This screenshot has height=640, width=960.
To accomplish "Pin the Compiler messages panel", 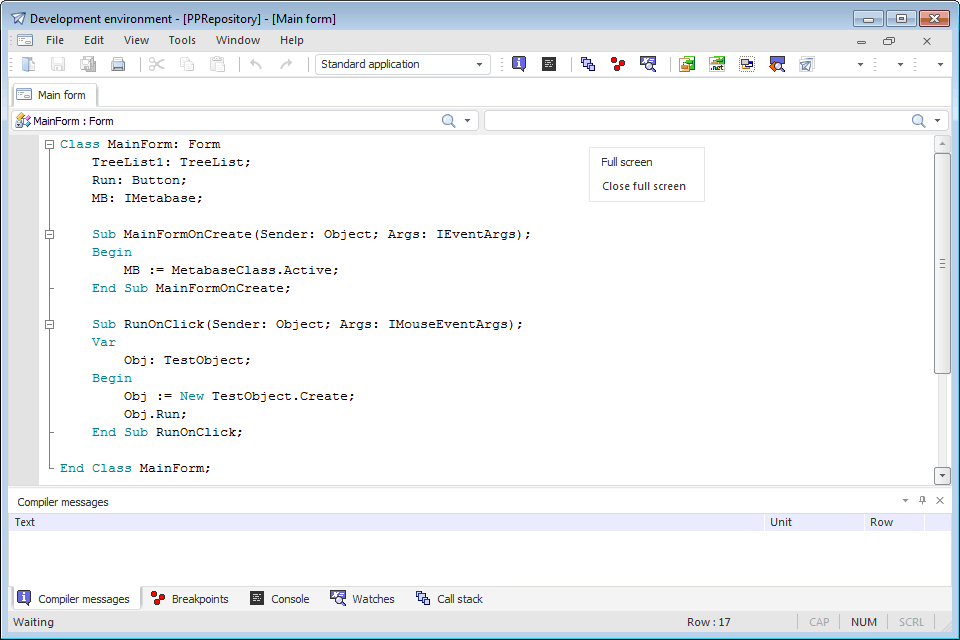I will (x=923, y=500).
